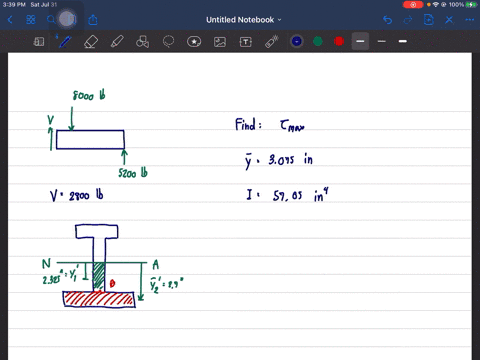Select the thinnest stroke thickness
The image size is (480, 360).
382,41
